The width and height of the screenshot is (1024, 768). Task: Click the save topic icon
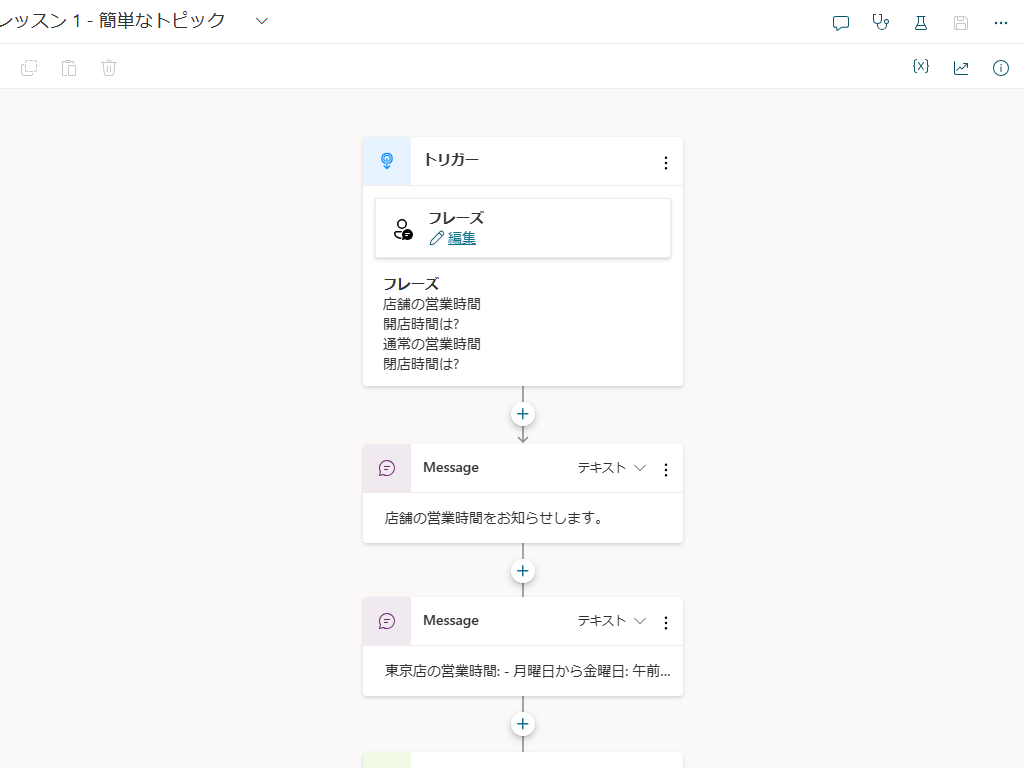coord(961,22)
